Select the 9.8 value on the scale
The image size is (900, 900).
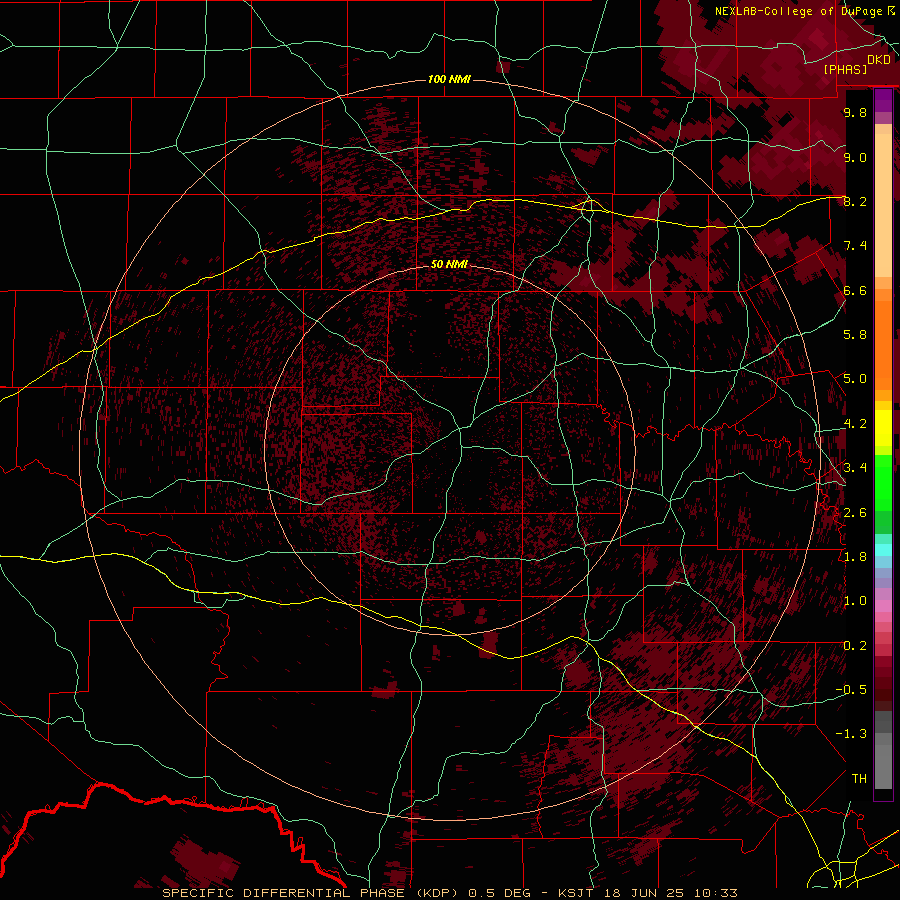click(855, 112)
